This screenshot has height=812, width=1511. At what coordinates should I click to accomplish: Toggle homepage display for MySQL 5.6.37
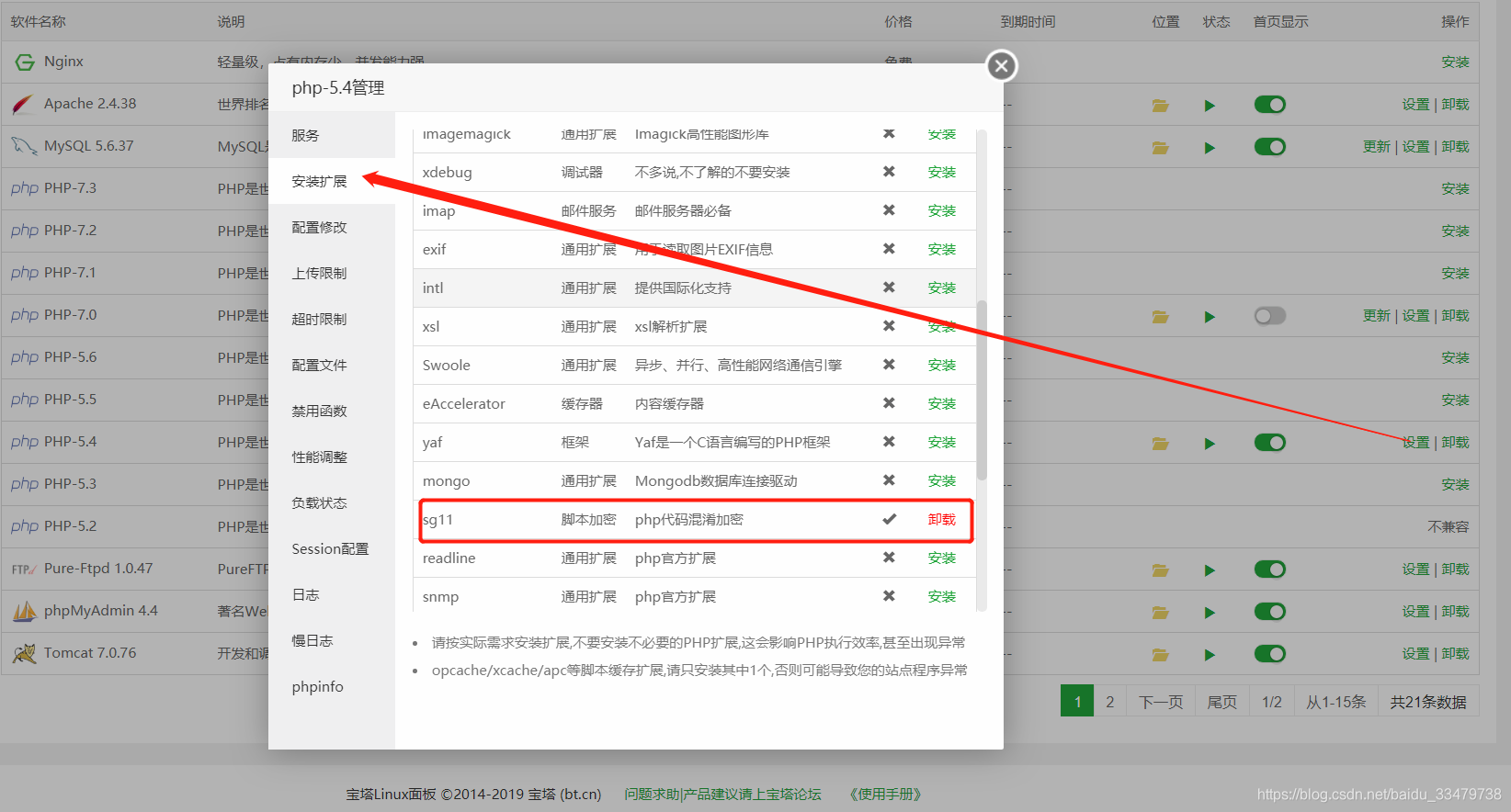tap(1270, 147)
